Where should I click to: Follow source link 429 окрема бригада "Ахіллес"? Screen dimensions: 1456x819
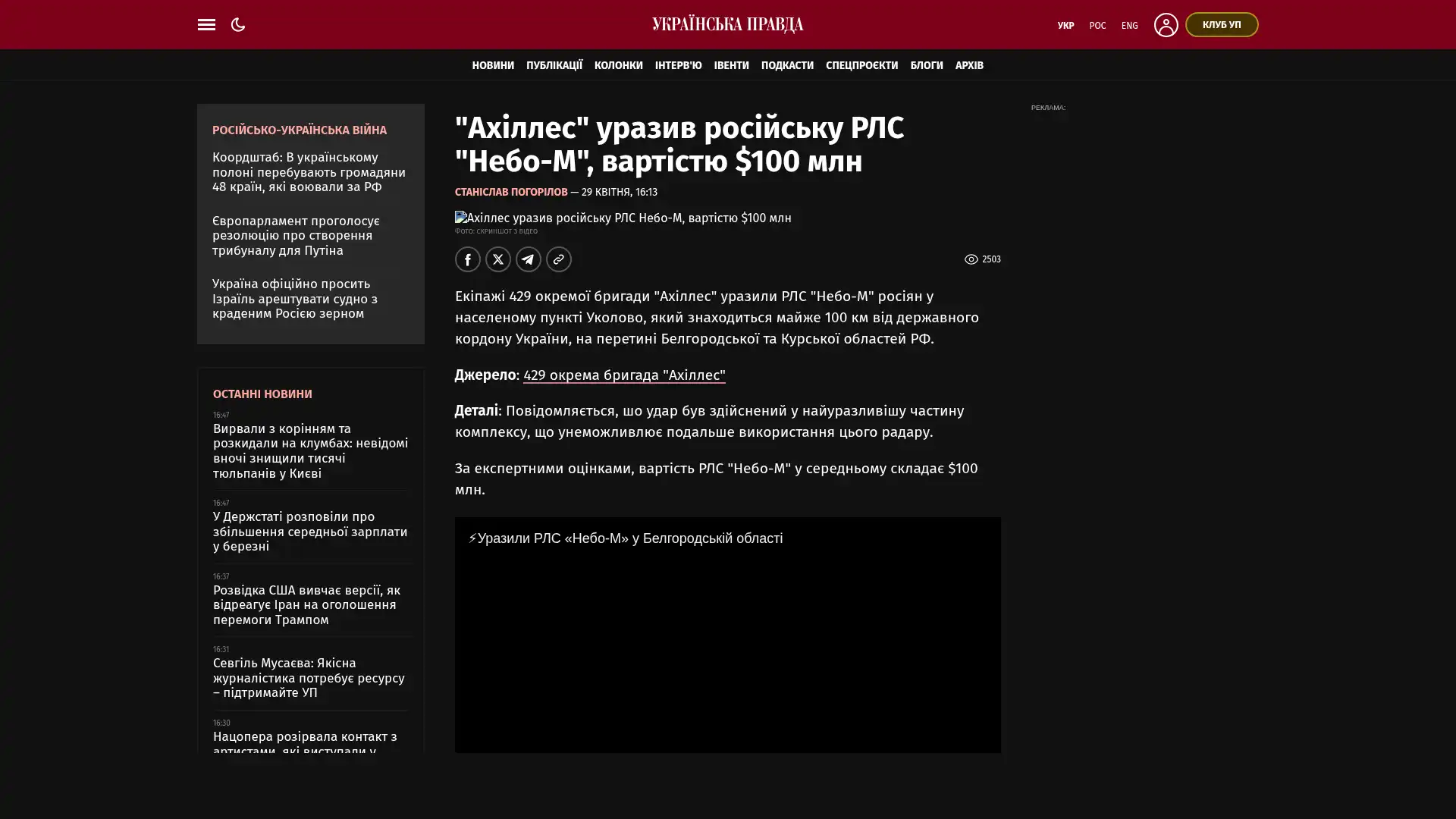[624, 375]
